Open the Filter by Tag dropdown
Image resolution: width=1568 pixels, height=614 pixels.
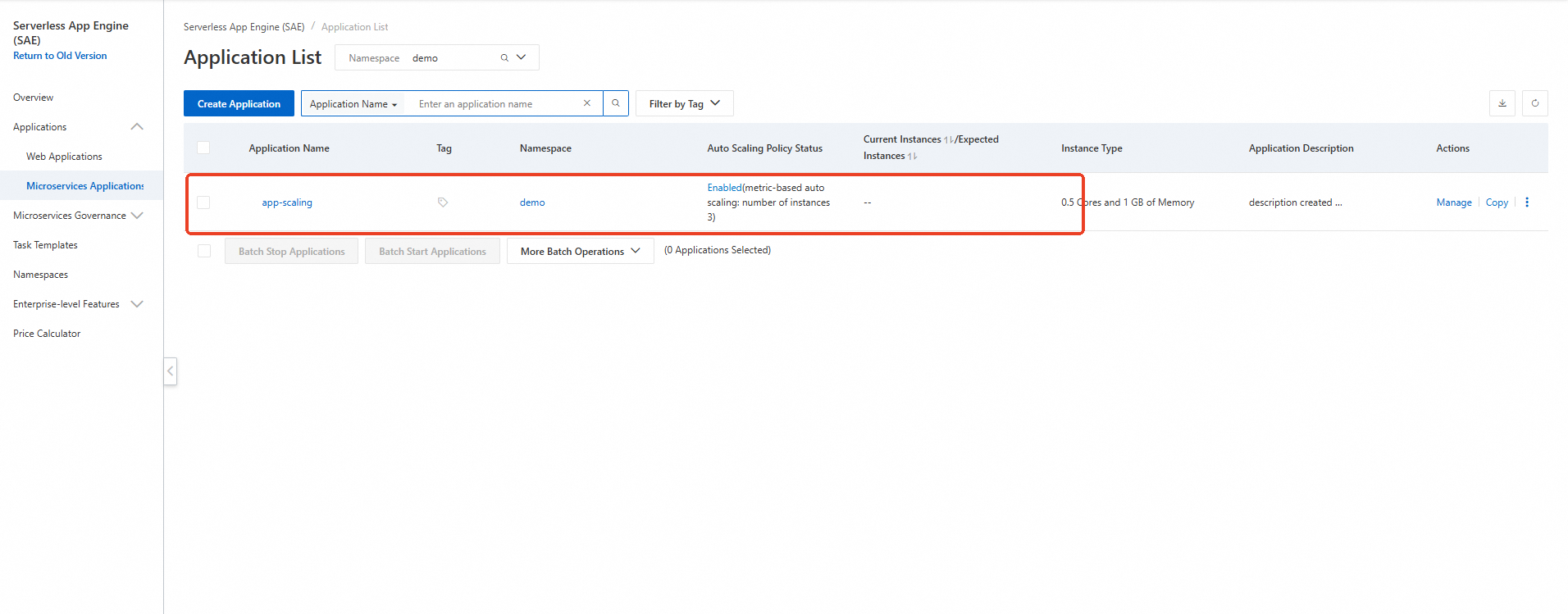click(x=685, y=103)
